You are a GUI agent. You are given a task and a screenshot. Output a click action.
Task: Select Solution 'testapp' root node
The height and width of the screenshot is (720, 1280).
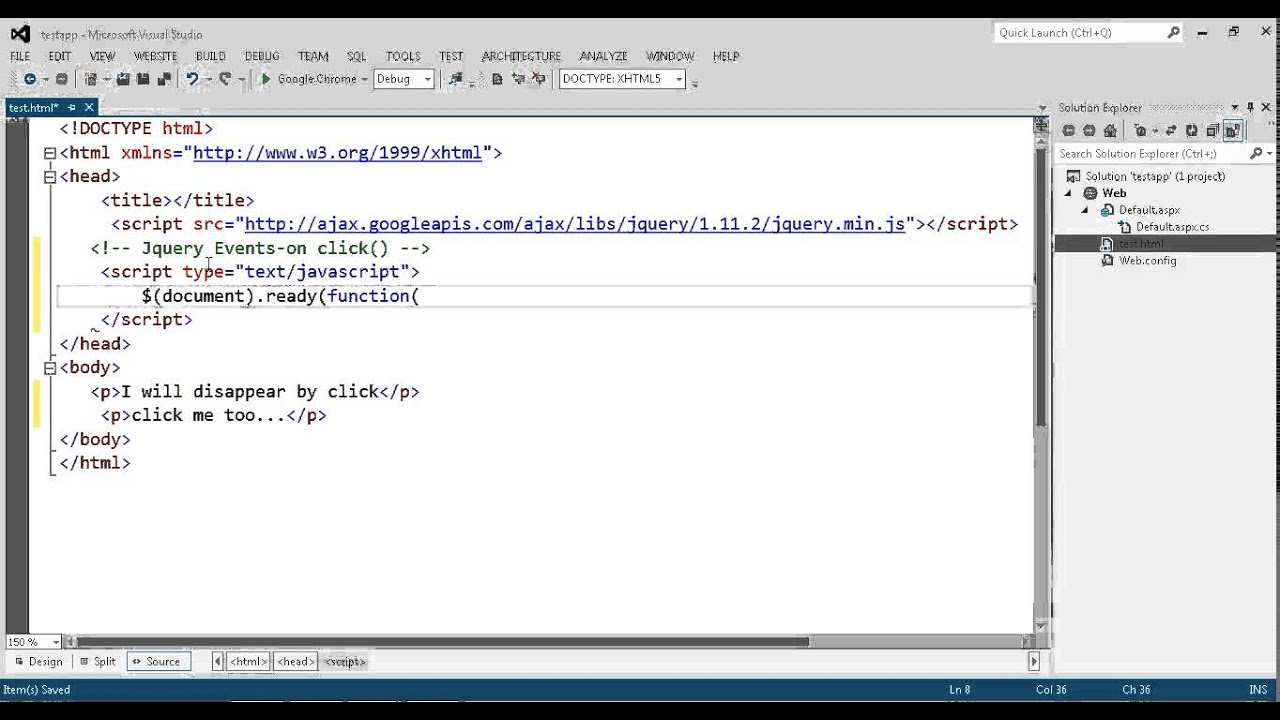[x=1155, y=176]
